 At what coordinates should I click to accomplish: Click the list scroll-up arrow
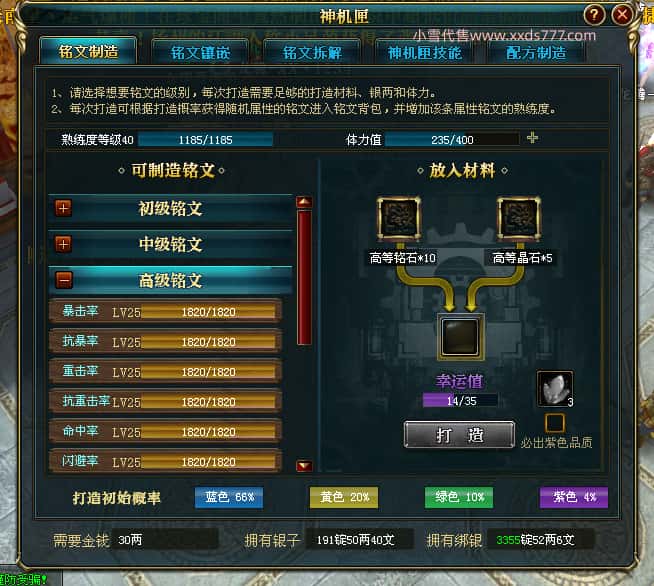point(304,202)
